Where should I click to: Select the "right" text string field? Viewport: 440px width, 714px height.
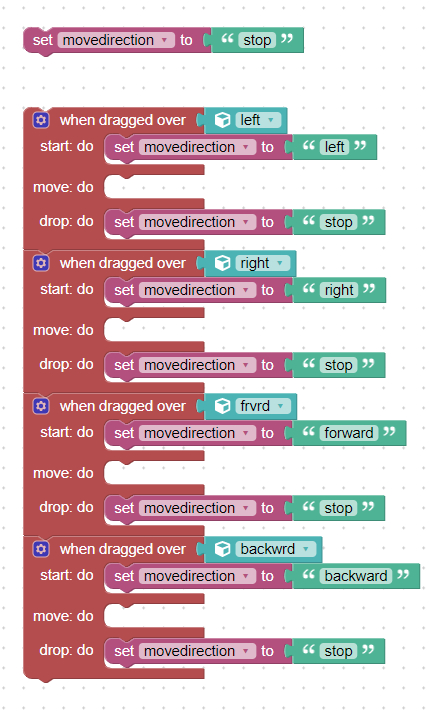(339, 290)
